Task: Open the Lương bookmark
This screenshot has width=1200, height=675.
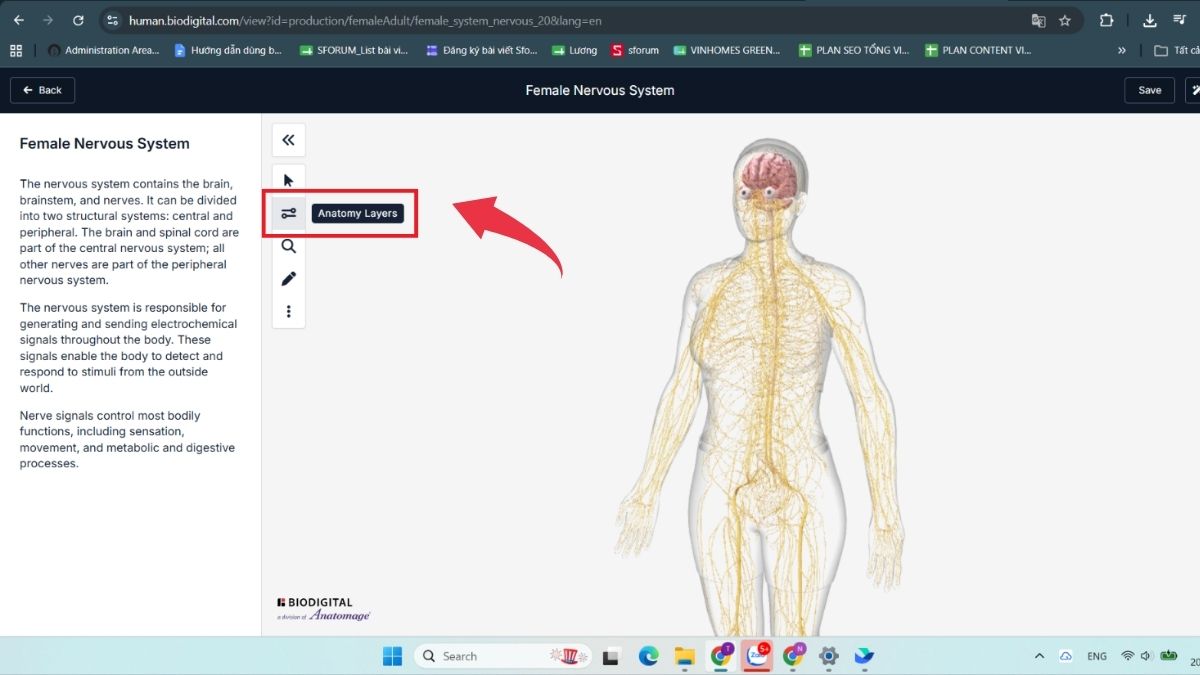Action: pyautogui.click(x=574, y=50)
